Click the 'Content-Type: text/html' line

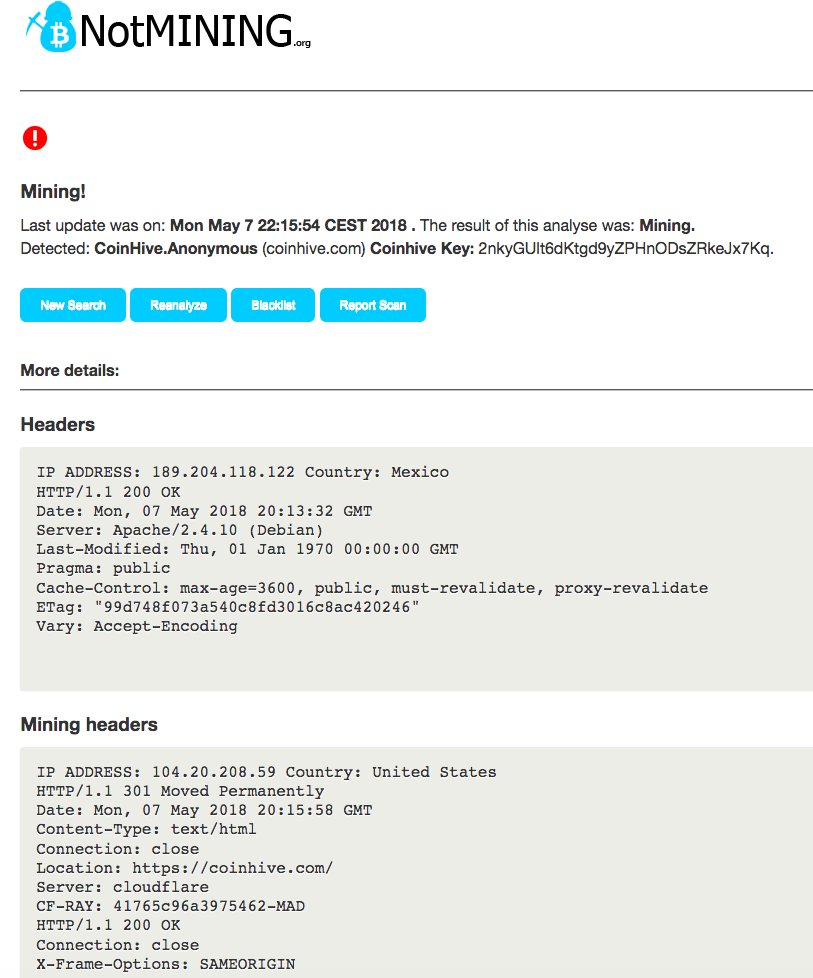coord(146,830)
